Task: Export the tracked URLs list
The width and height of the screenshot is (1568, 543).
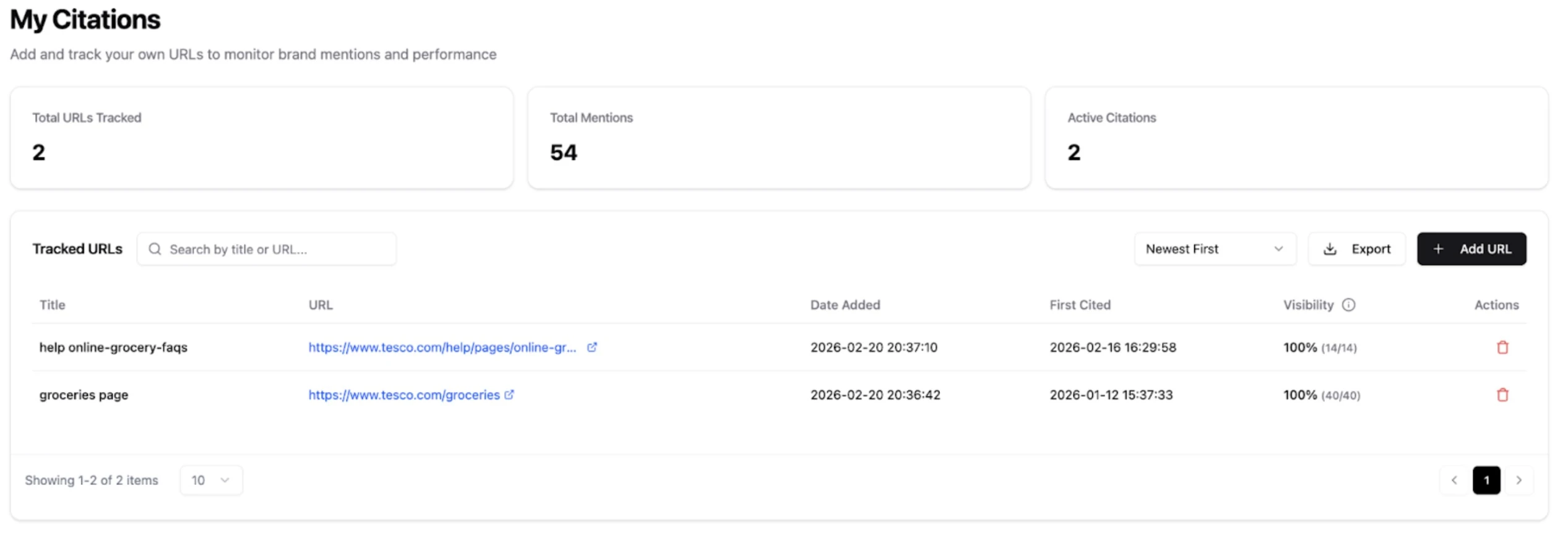Action: point(1356,249)
